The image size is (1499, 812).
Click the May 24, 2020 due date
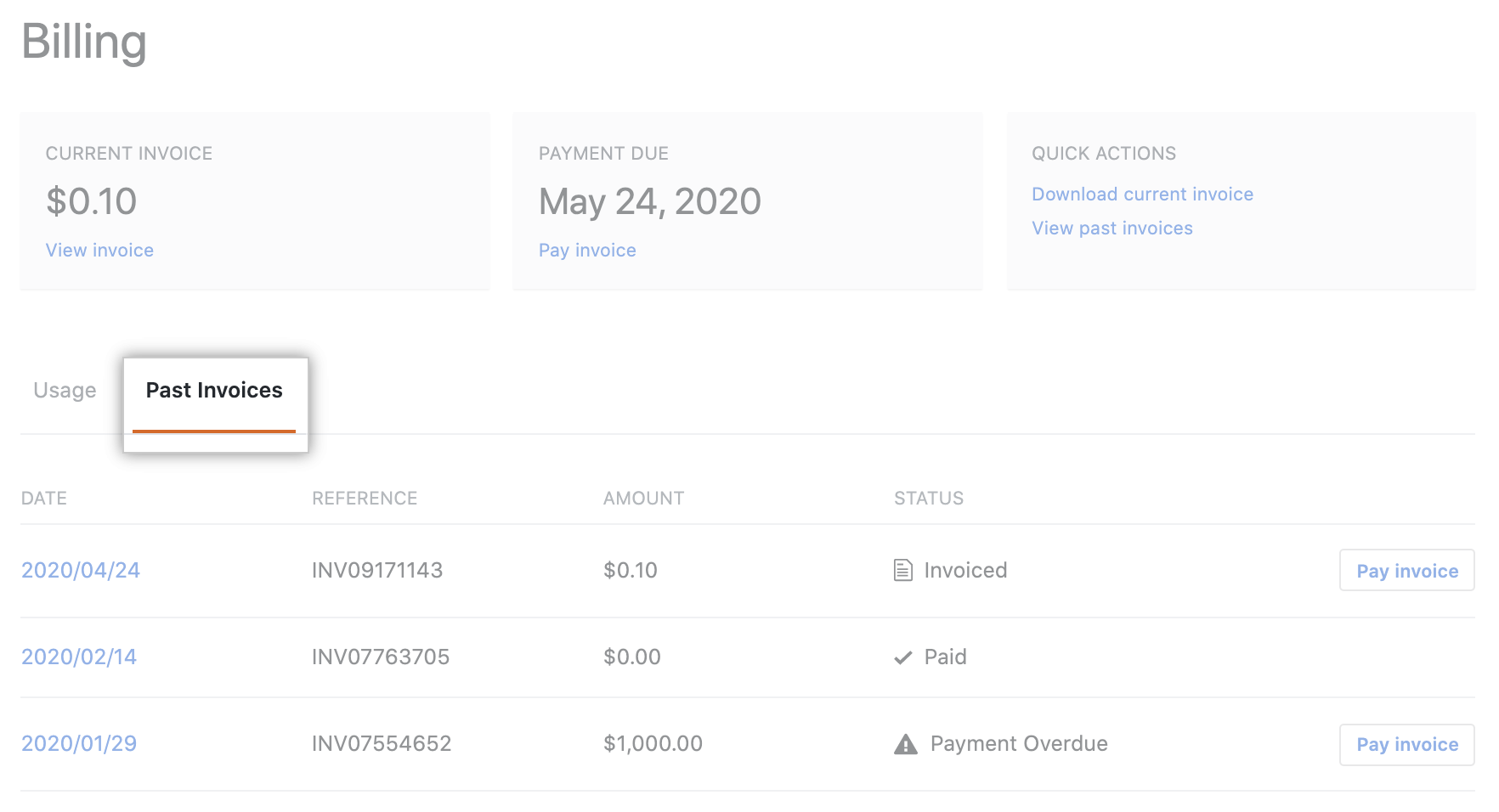click(650, 202)
